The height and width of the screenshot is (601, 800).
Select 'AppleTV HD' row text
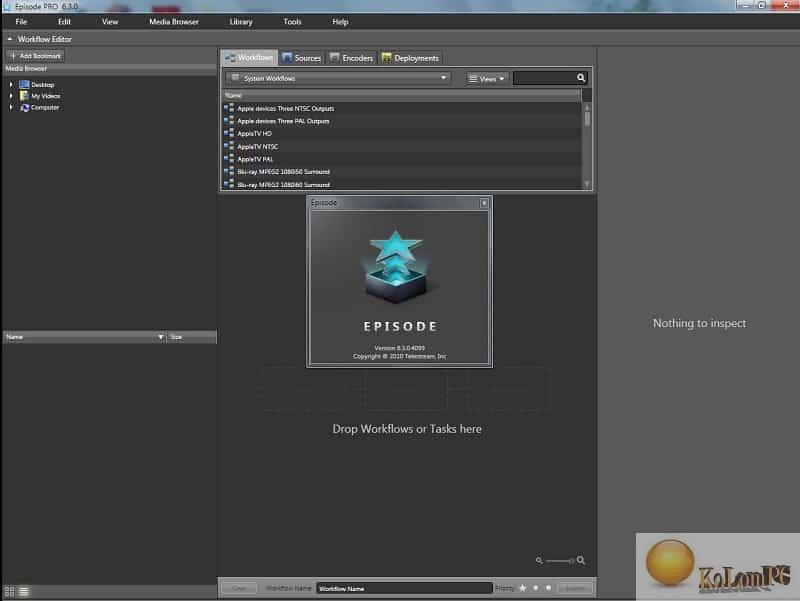[x=255, y=134]
